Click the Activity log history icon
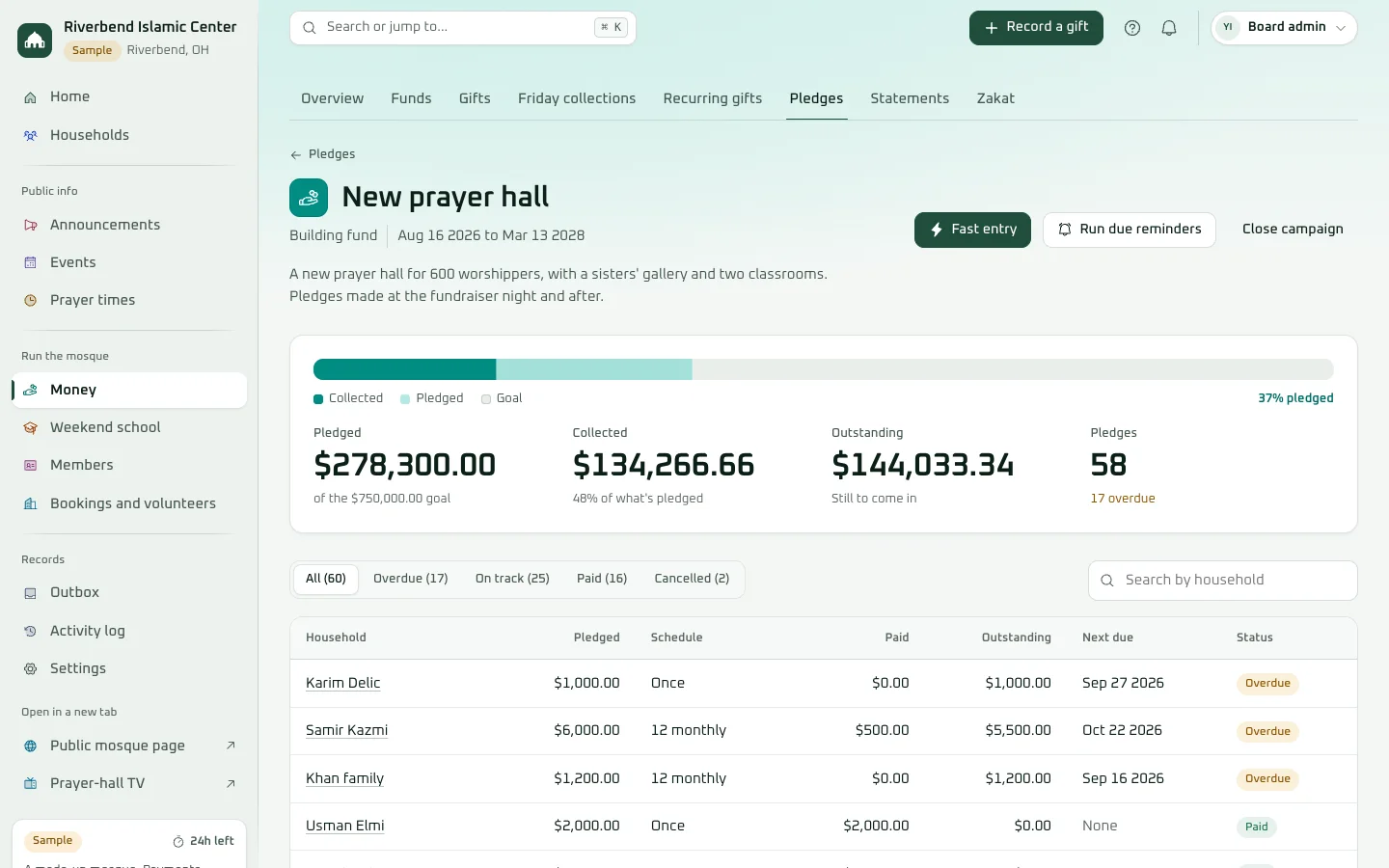The height and width of the screenshot is (868, 1389). click(30, 632)
